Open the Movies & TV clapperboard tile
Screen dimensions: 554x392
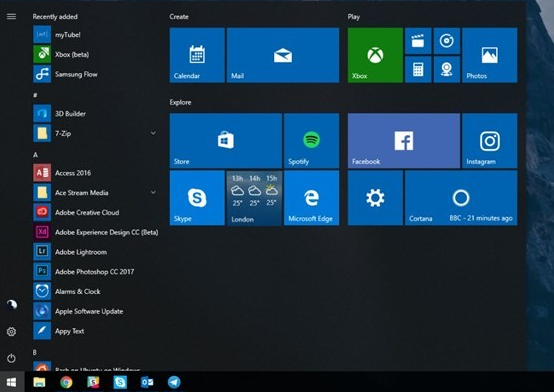coord(418,41)
